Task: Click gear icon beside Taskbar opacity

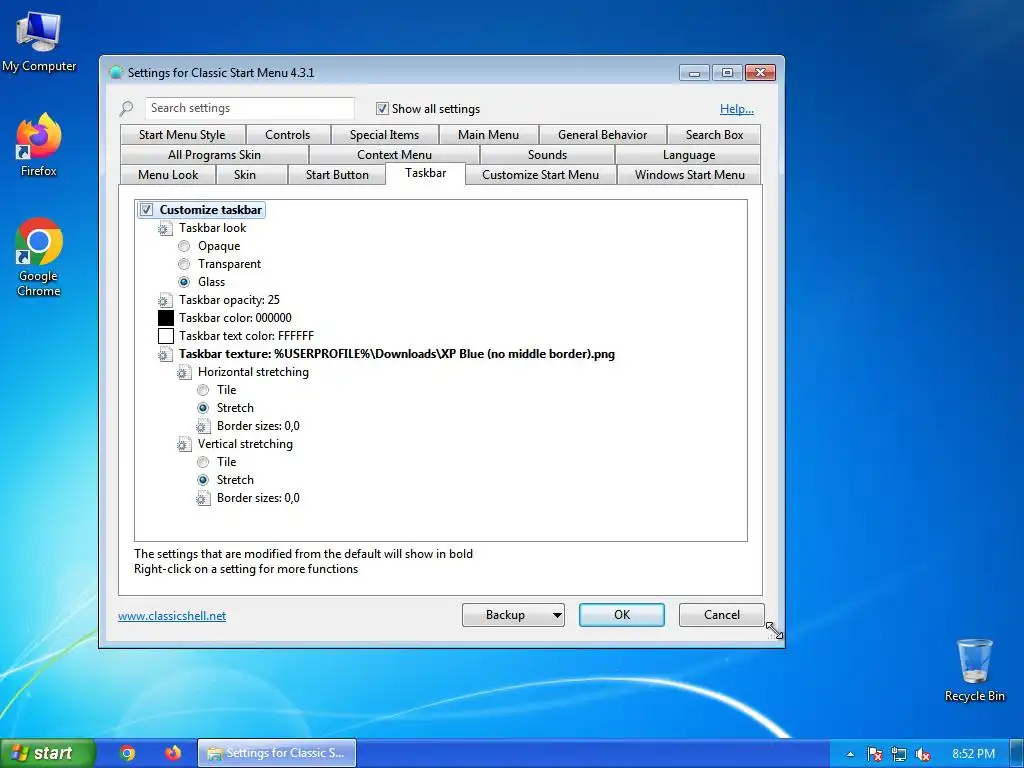Action: click(x=165, y=300)
